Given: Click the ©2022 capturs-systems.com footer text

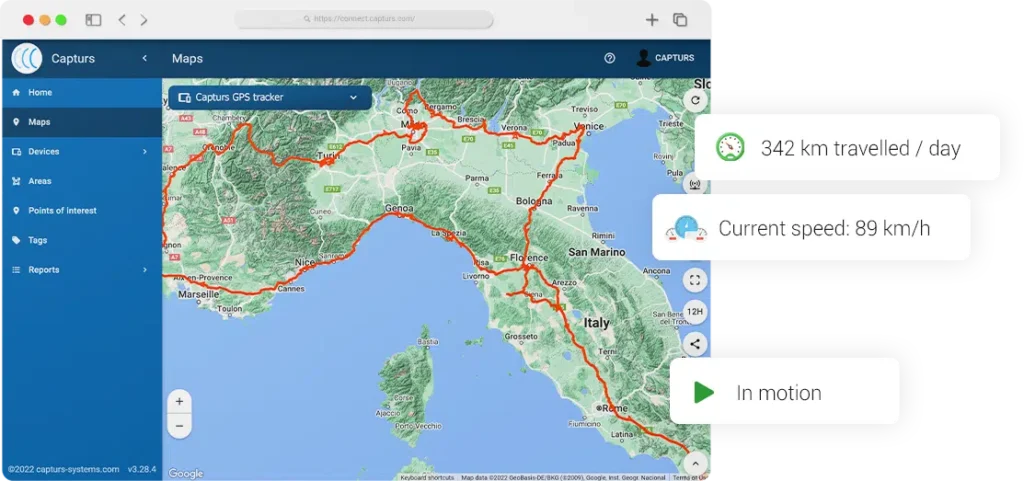Looking at the screenshot, I should (x=63, y=469).
